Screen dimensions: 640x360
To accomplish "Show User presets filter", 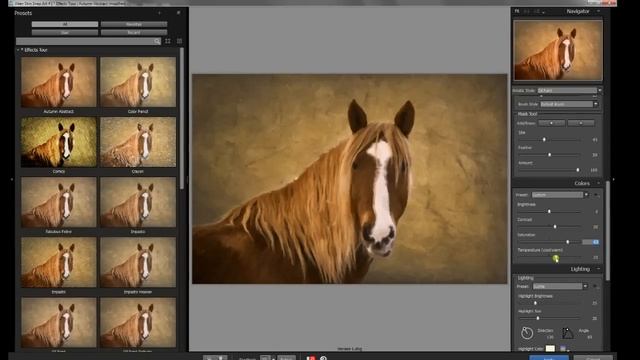I will point(65,32).
